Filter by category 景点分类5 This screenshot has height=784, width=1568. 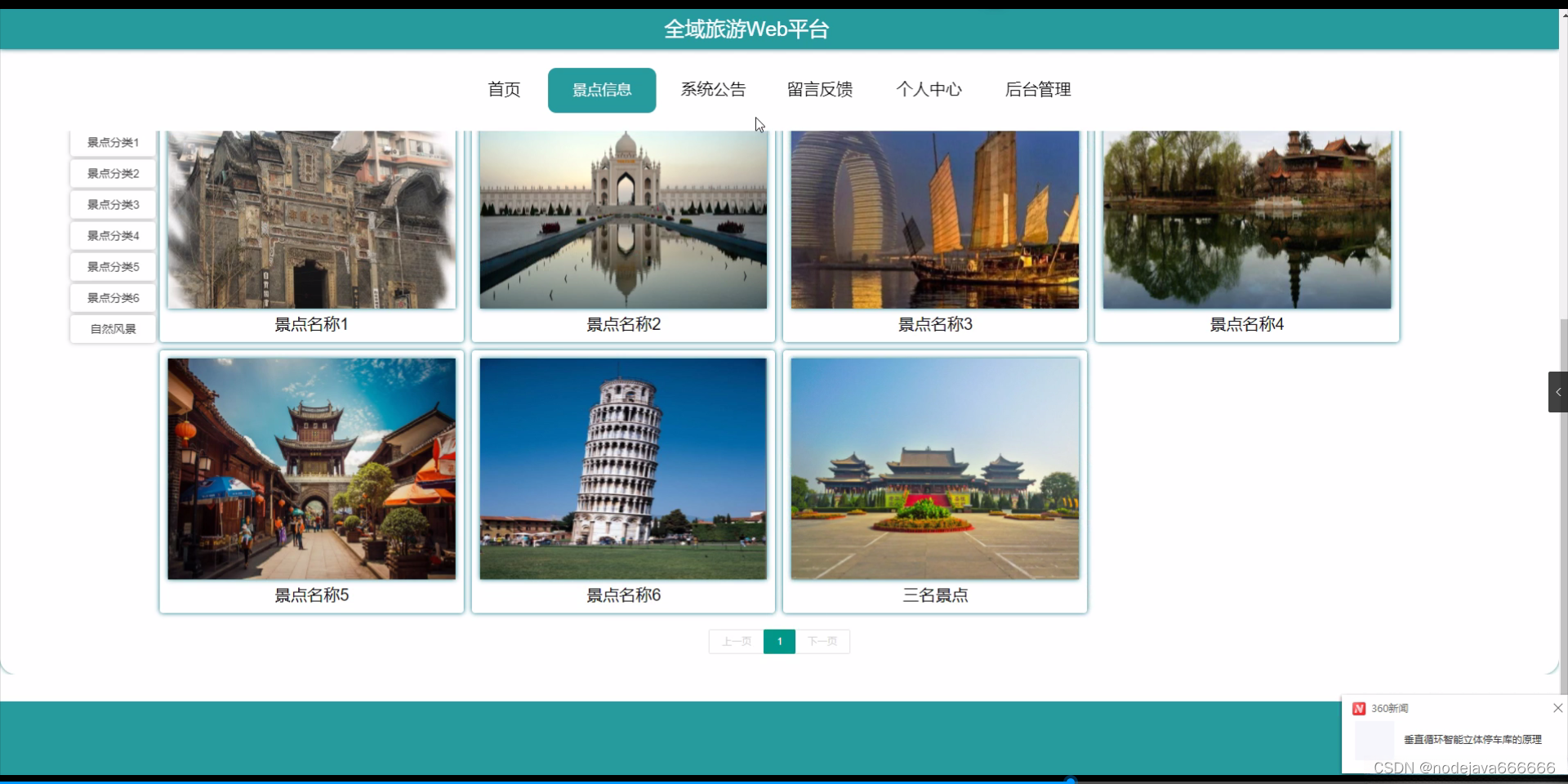point(113,266)
